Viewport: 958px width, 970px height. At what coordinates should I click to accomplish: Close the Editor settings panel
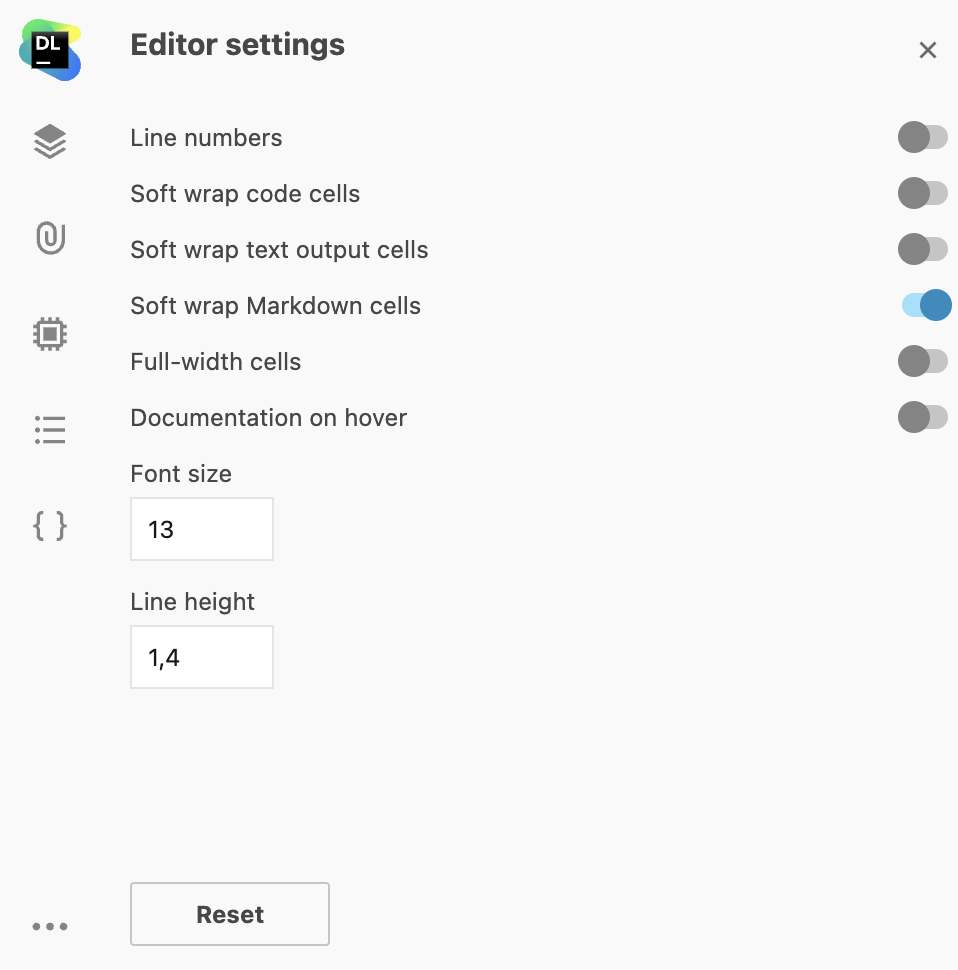927,50
